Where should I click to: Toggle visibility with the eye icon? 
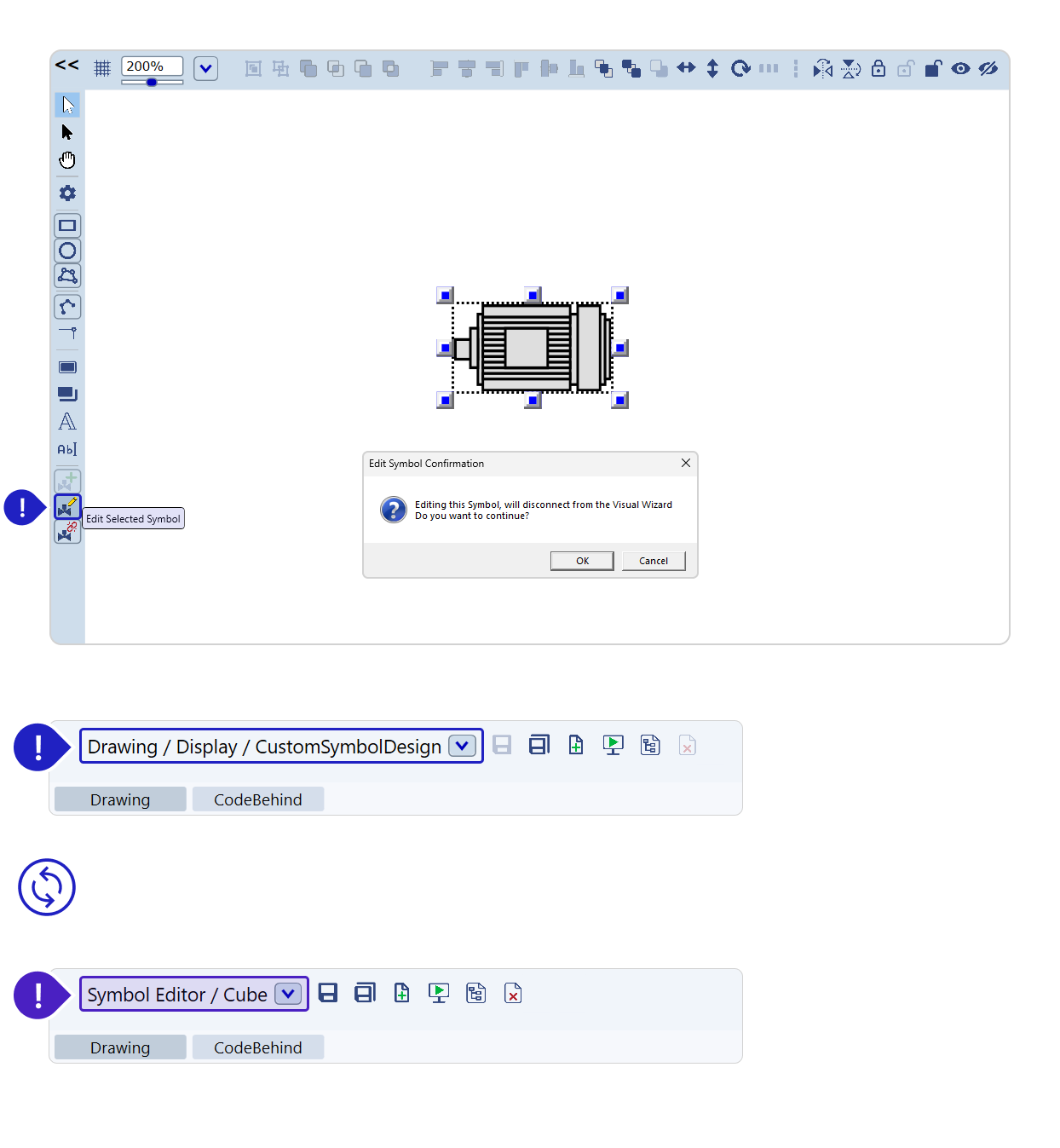[960, 68]
